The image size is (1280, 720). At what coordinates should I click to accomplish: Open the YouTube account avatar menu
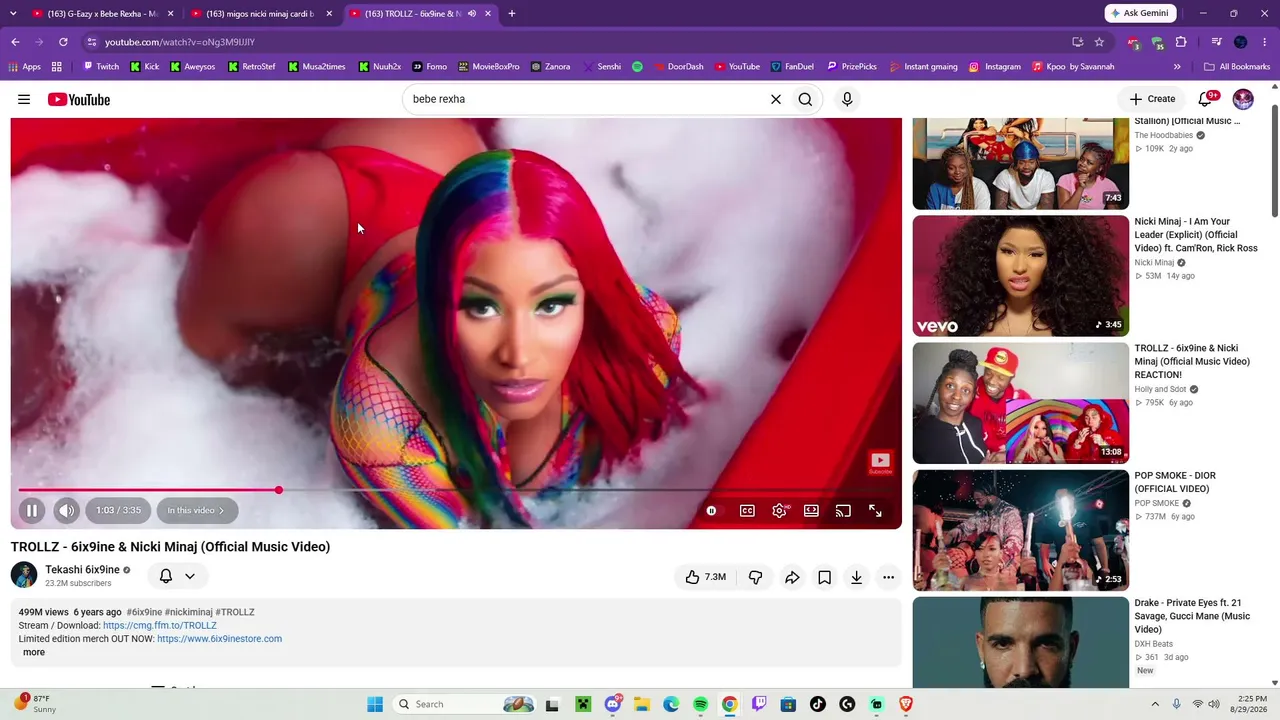[1243, 99]
